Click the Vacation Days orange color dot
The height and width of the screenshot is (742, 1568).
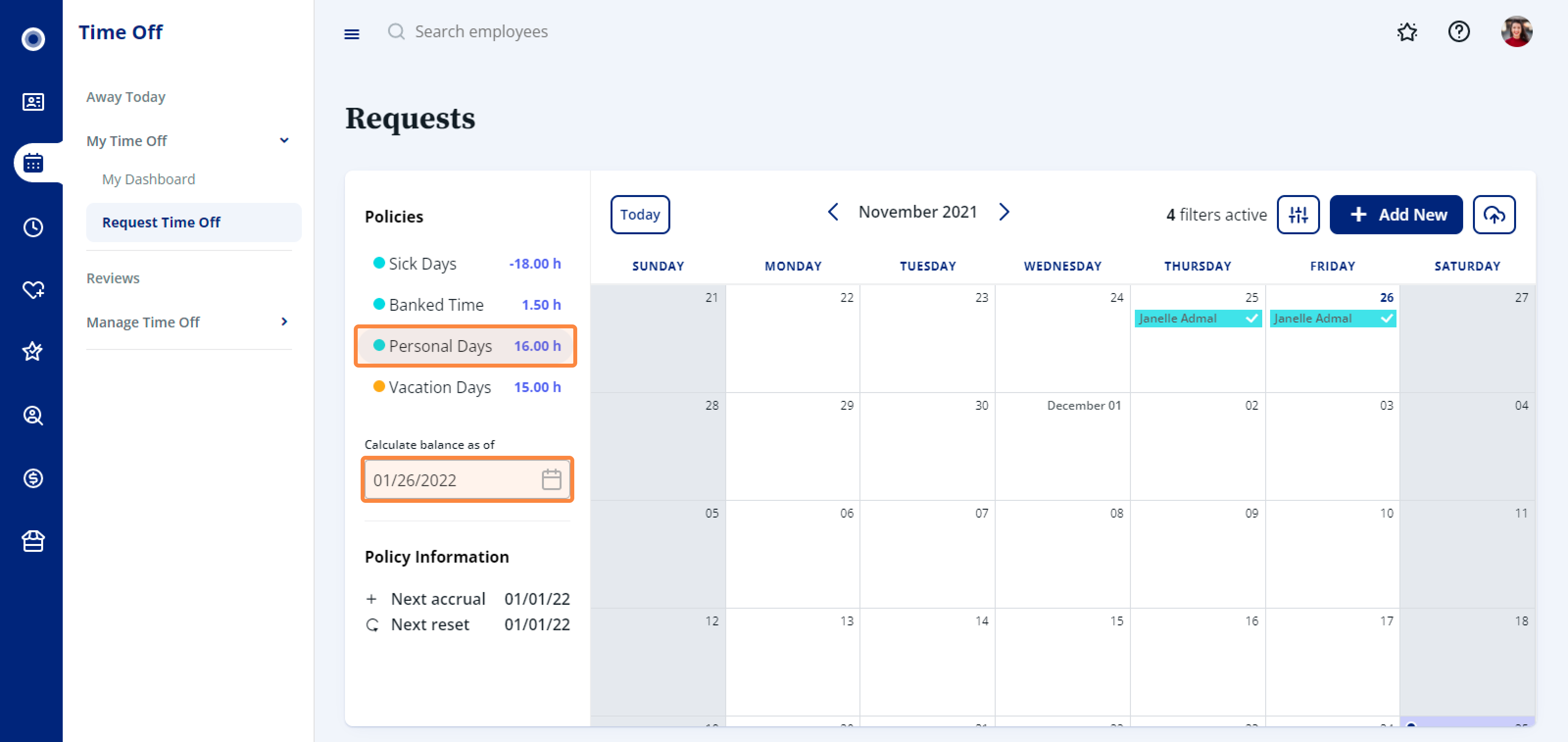click(x=379, y=387)
